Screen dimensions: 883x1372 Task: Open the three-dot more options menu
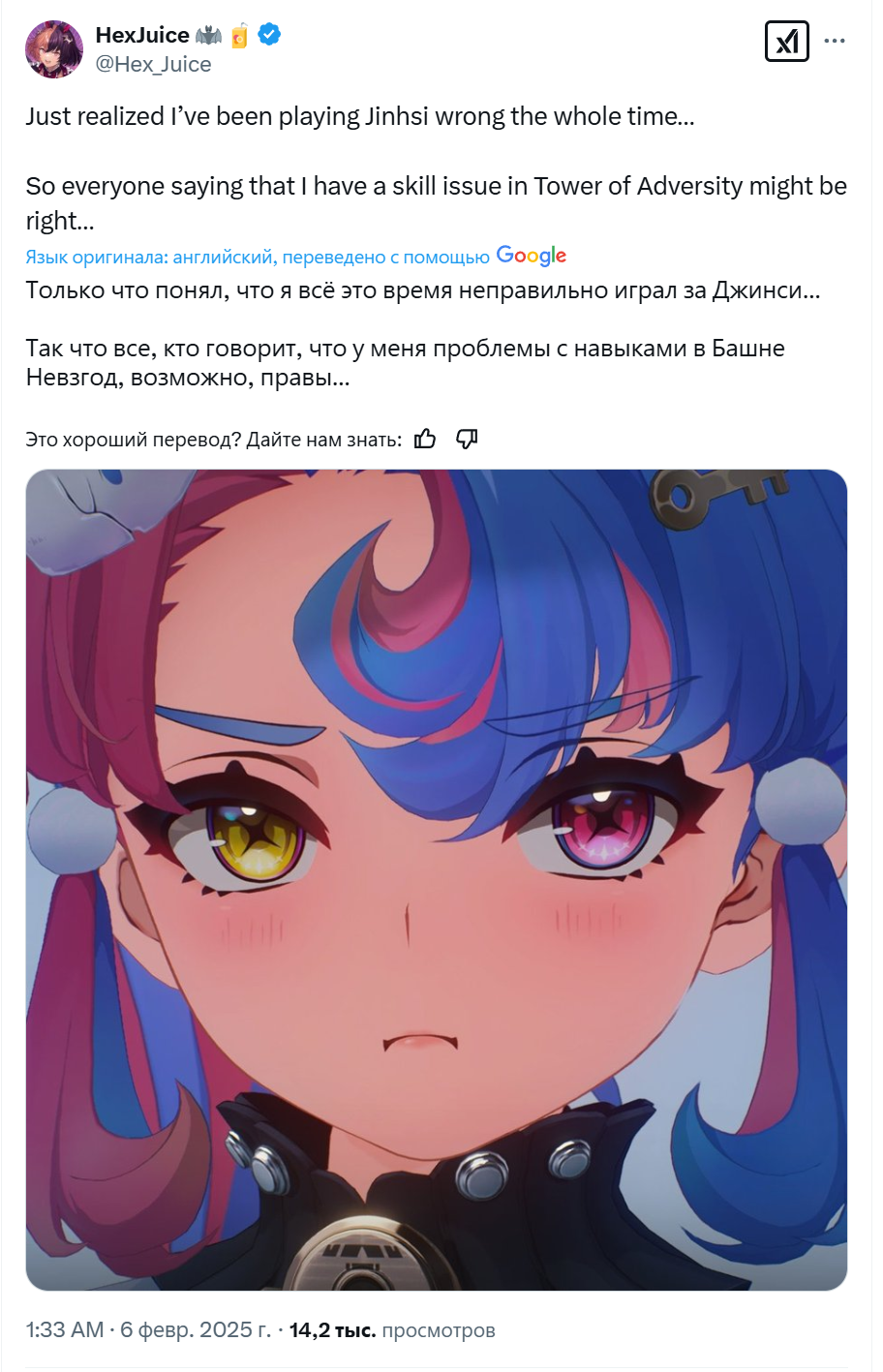point(835,41)
